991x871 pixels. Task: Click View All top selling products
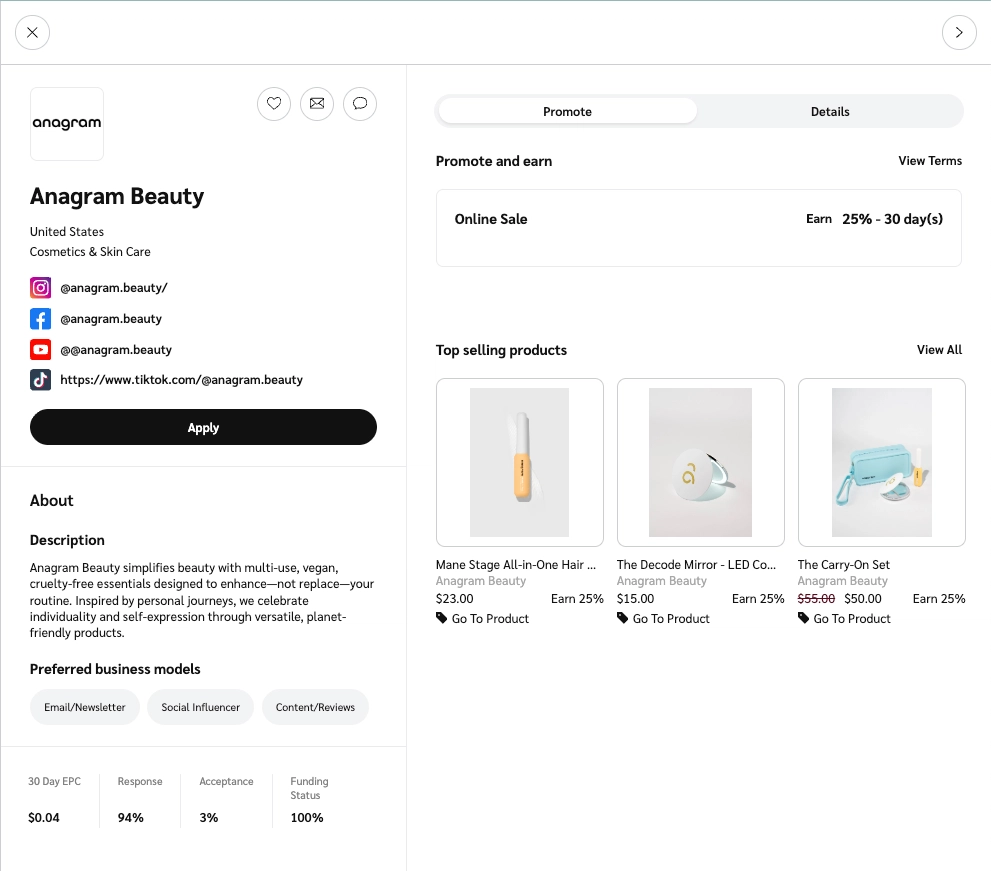pyautogui.click(x=939, y=350)
